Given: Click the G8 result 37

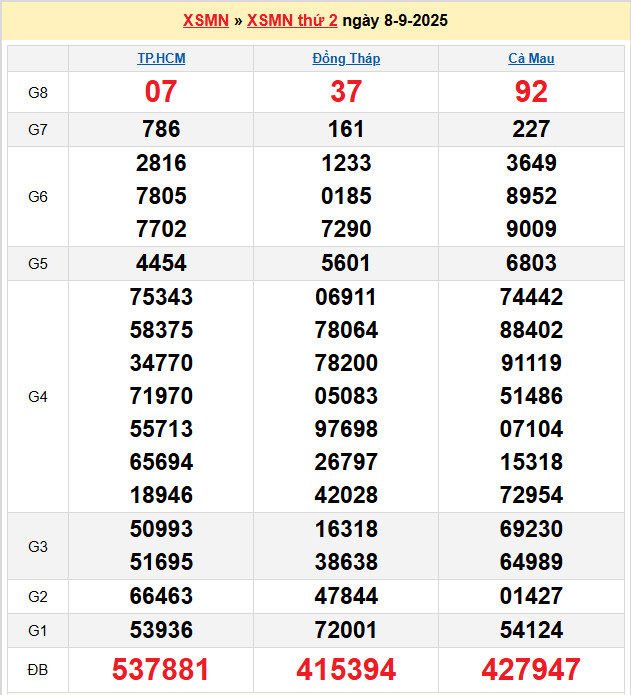Looking at the screenshot, I should 346,92.
